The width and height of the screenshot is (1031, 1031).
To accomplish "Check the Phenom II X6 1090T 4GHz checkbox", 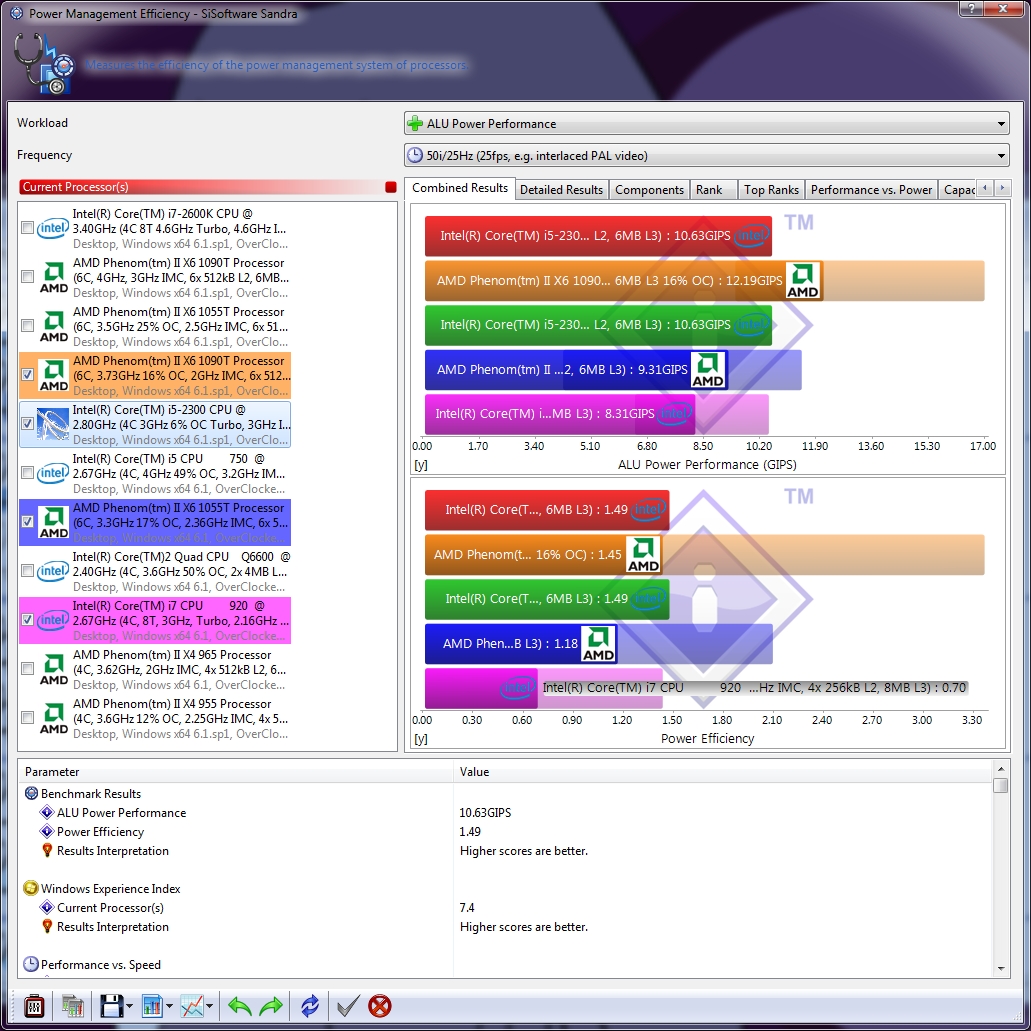I will click(x=27, y=277).
